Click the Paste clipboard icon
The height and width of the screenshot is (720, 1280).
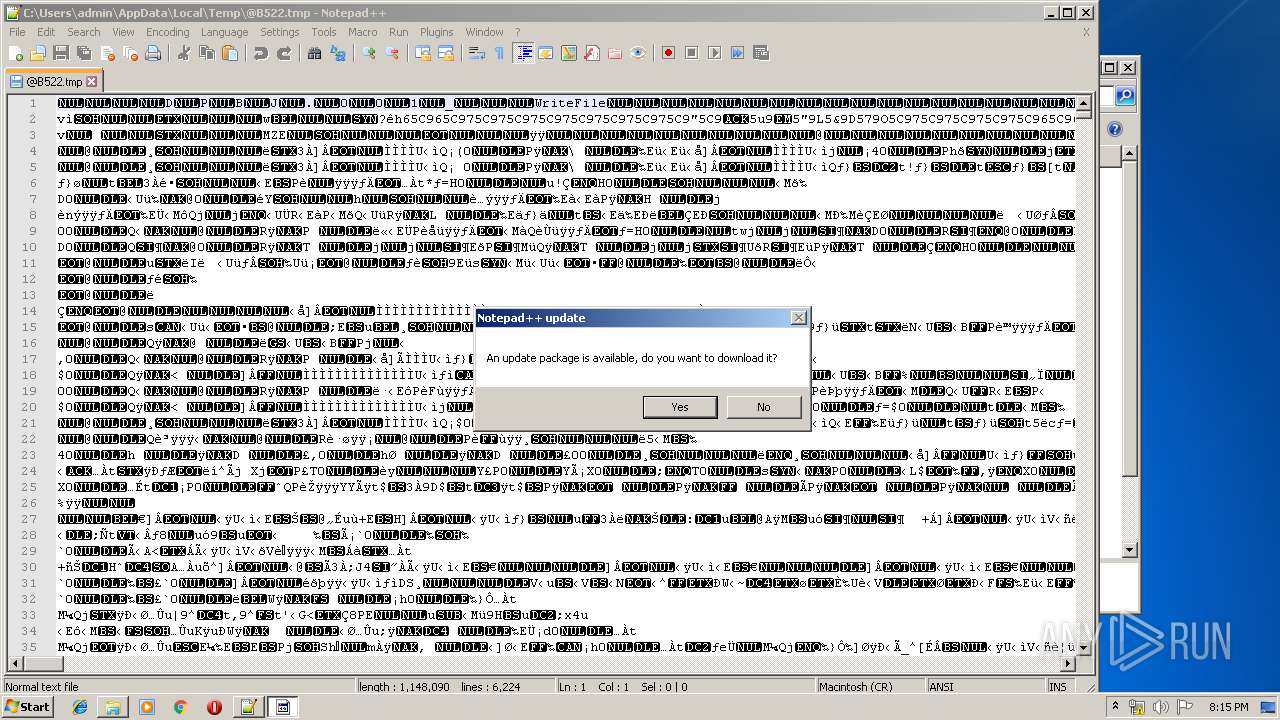(x=231, y=53)
